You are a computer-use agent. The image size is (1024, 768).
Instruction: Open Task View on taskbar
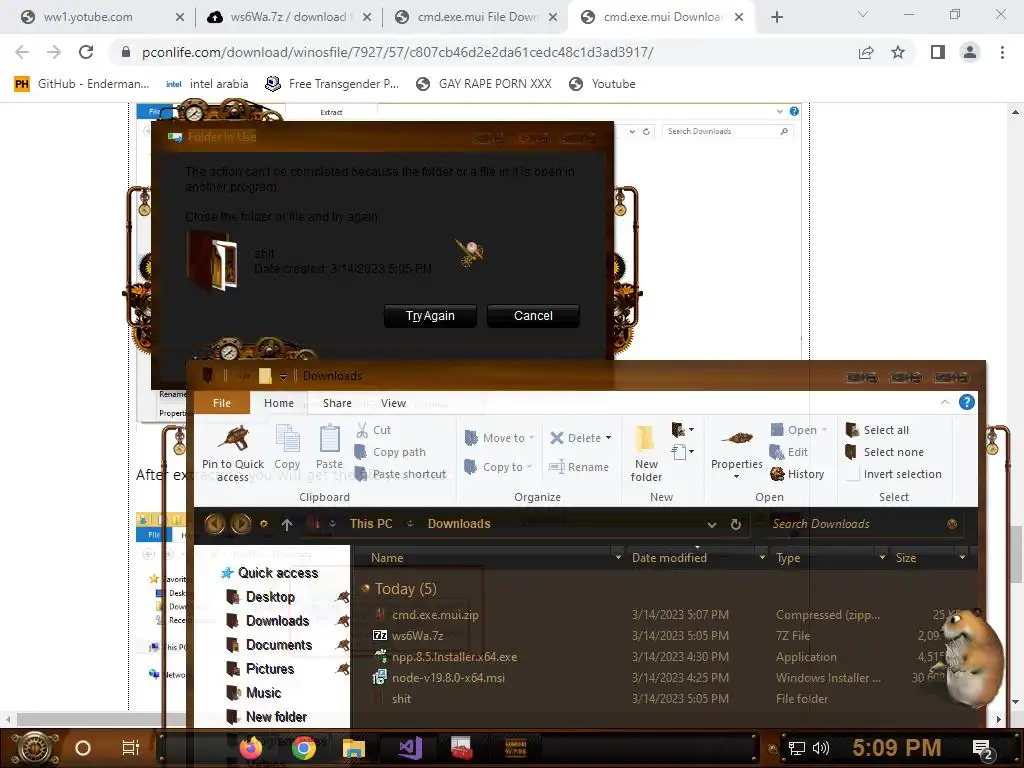pyautogui.click(x=131, y=748)
